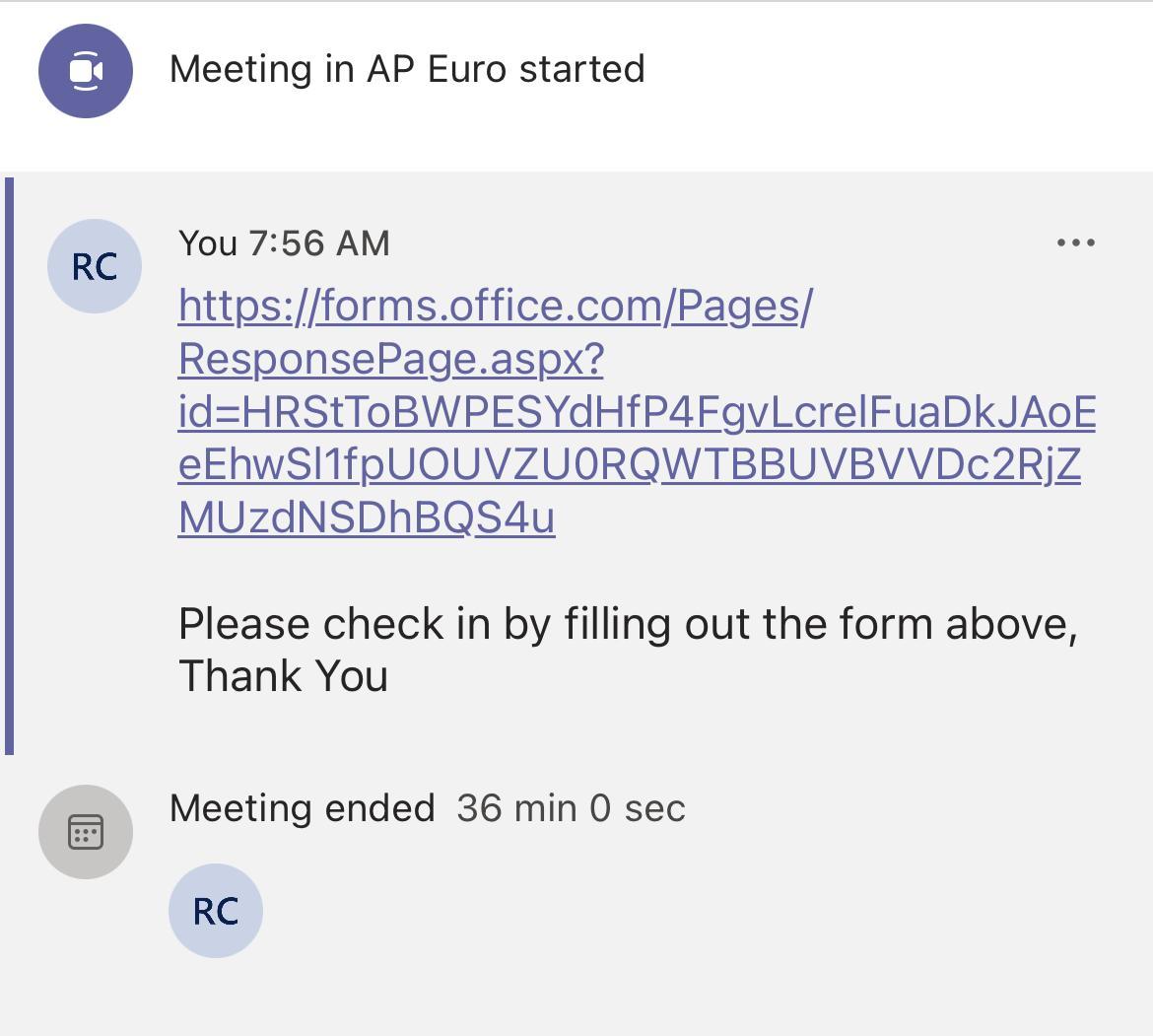Screen dimensions: 1153x1036
Task: Open the forms.office.com/Pages/ link
Action: [x=495, y=307]
